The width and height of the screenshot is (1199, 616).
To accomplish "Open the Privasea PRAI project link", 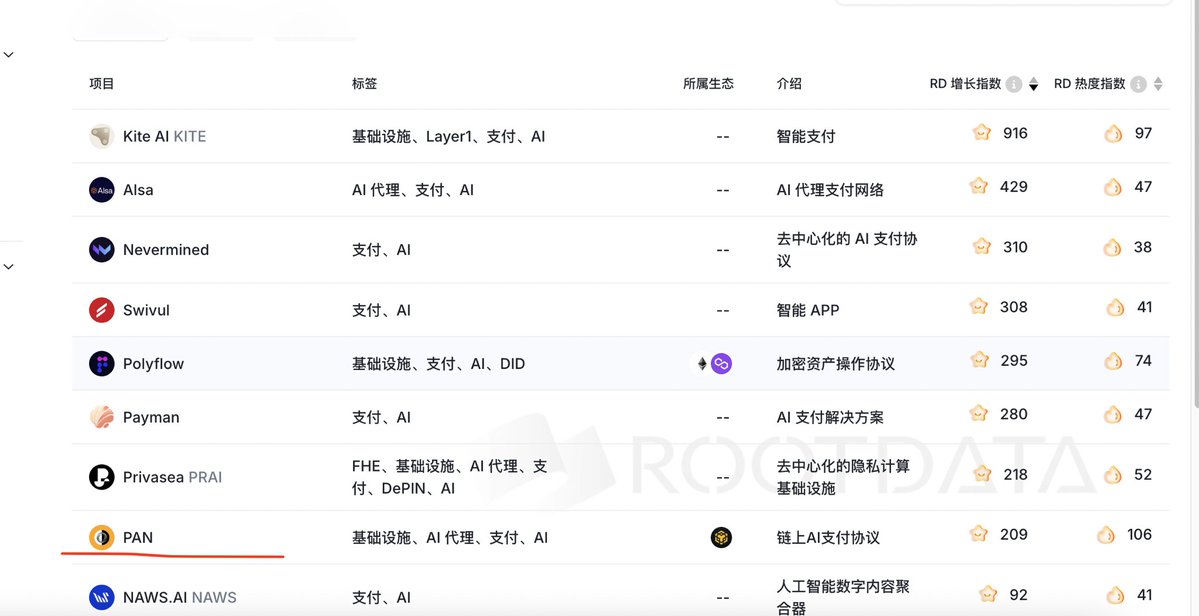I will point(172,478).
